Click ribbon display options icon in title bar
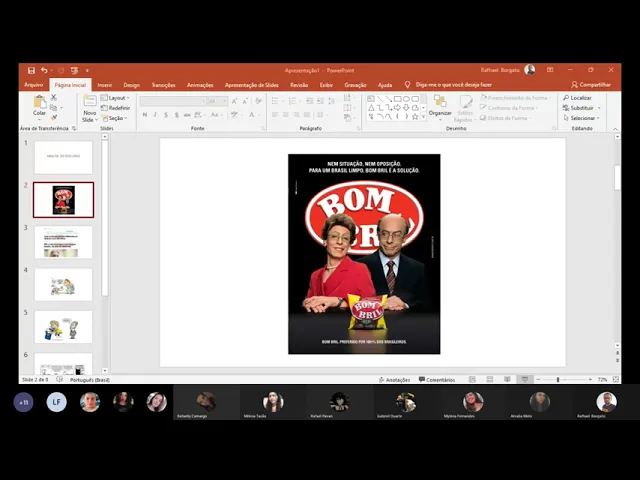 click(x=550, y=70)
